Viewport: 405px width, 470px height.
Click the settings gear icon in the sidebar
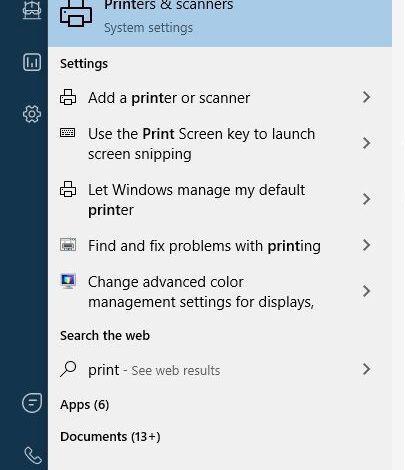click(32, 114)
